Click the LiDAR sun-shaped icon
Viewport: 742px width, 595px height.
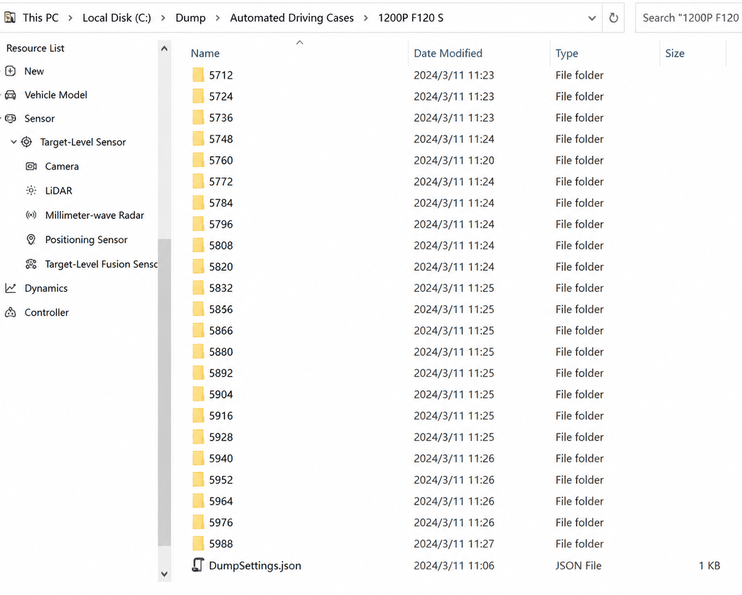[x=31, y=191]
